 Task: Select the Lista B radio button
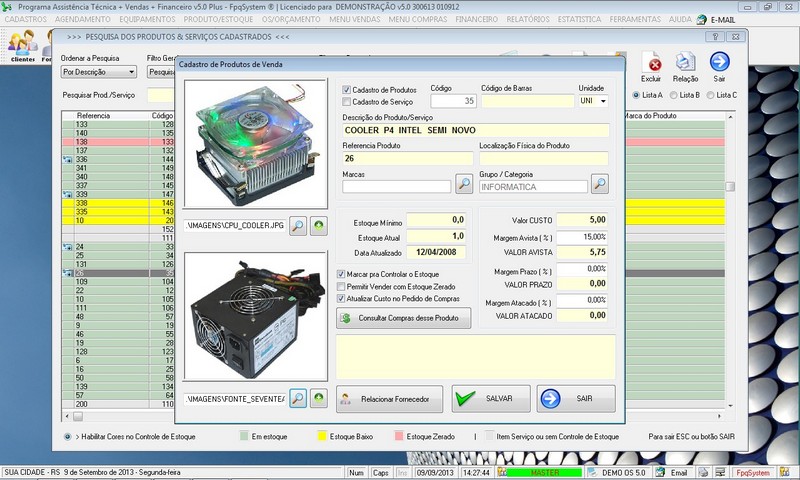(673, 95)
